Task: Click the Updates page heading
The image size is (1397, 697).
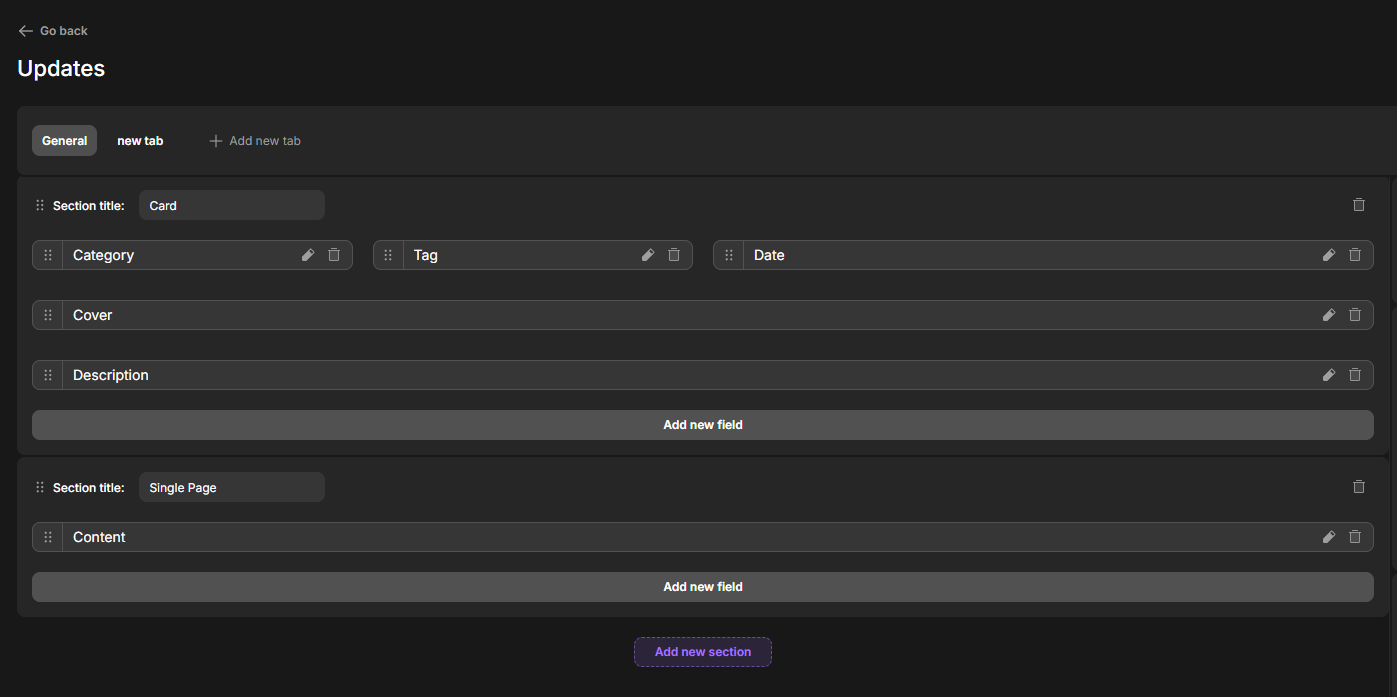Action: (61, 68)
